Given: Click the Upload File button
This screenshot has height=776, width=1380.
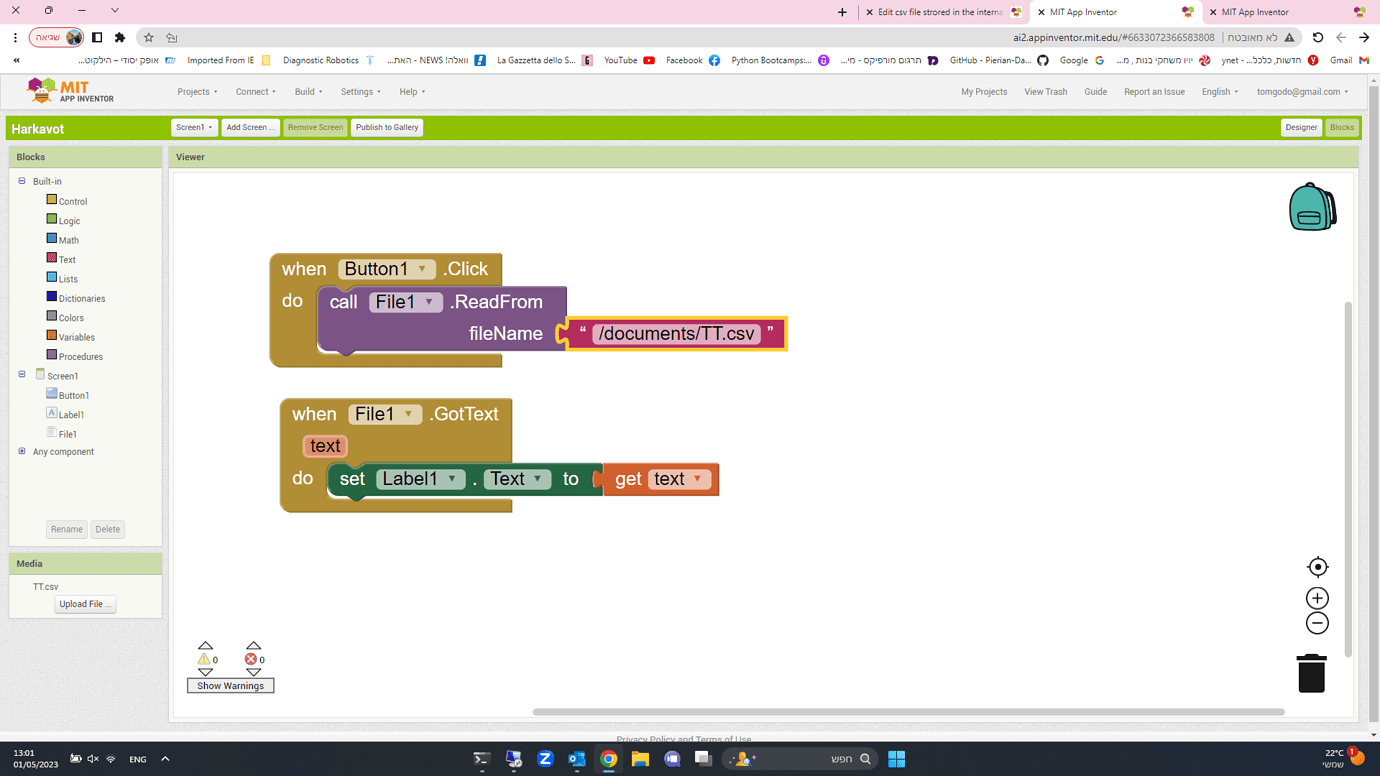Looking at the screenshot, I should (85, 604).
